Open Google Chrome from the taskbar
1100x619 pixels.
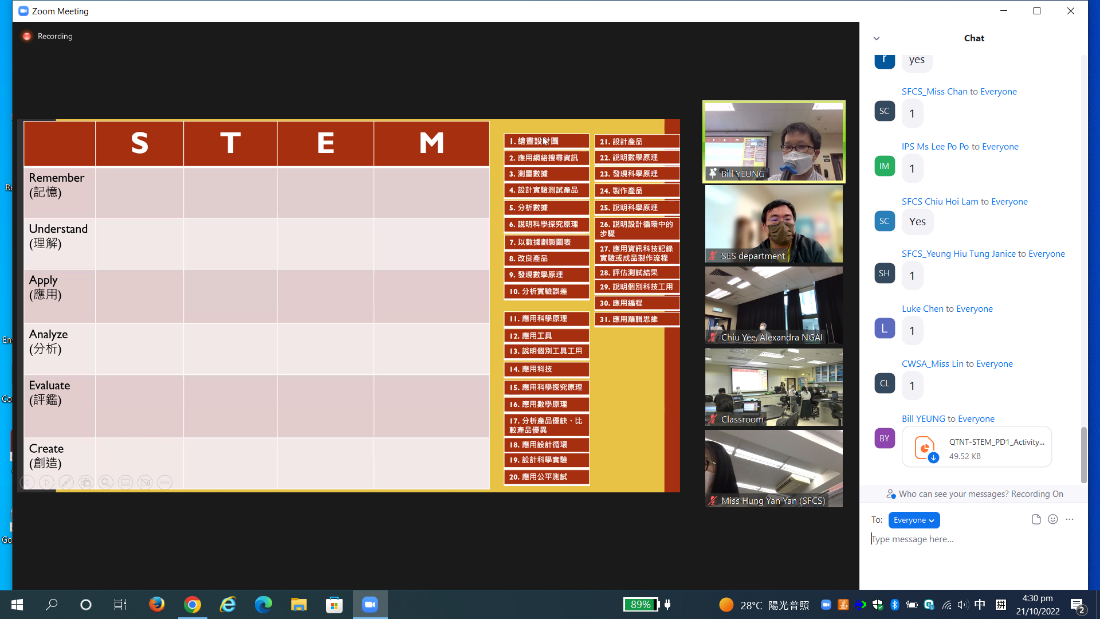coord(192,605)
